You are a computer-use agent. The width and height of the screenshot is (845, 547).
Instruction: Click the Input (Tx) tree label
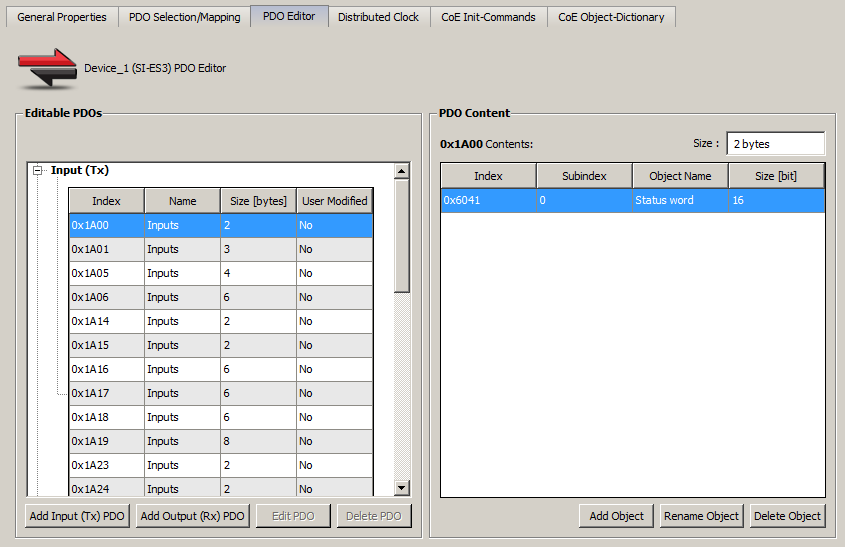[80, 170]
